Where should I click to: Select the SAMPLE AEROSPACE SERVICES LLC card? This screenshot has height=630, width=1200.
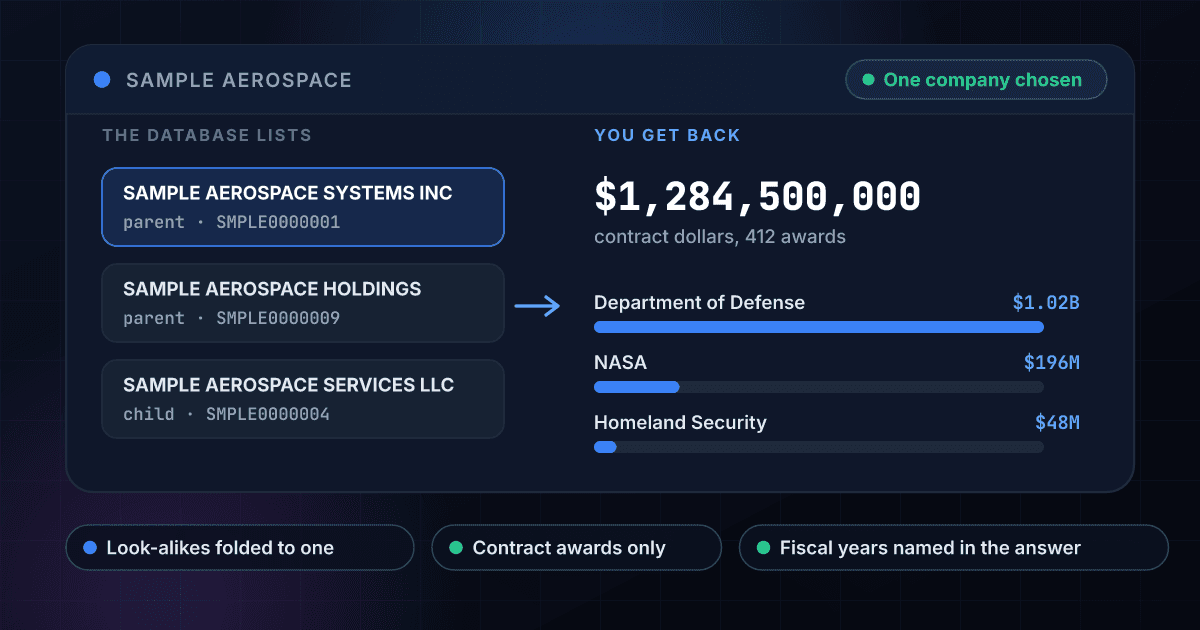303,399
